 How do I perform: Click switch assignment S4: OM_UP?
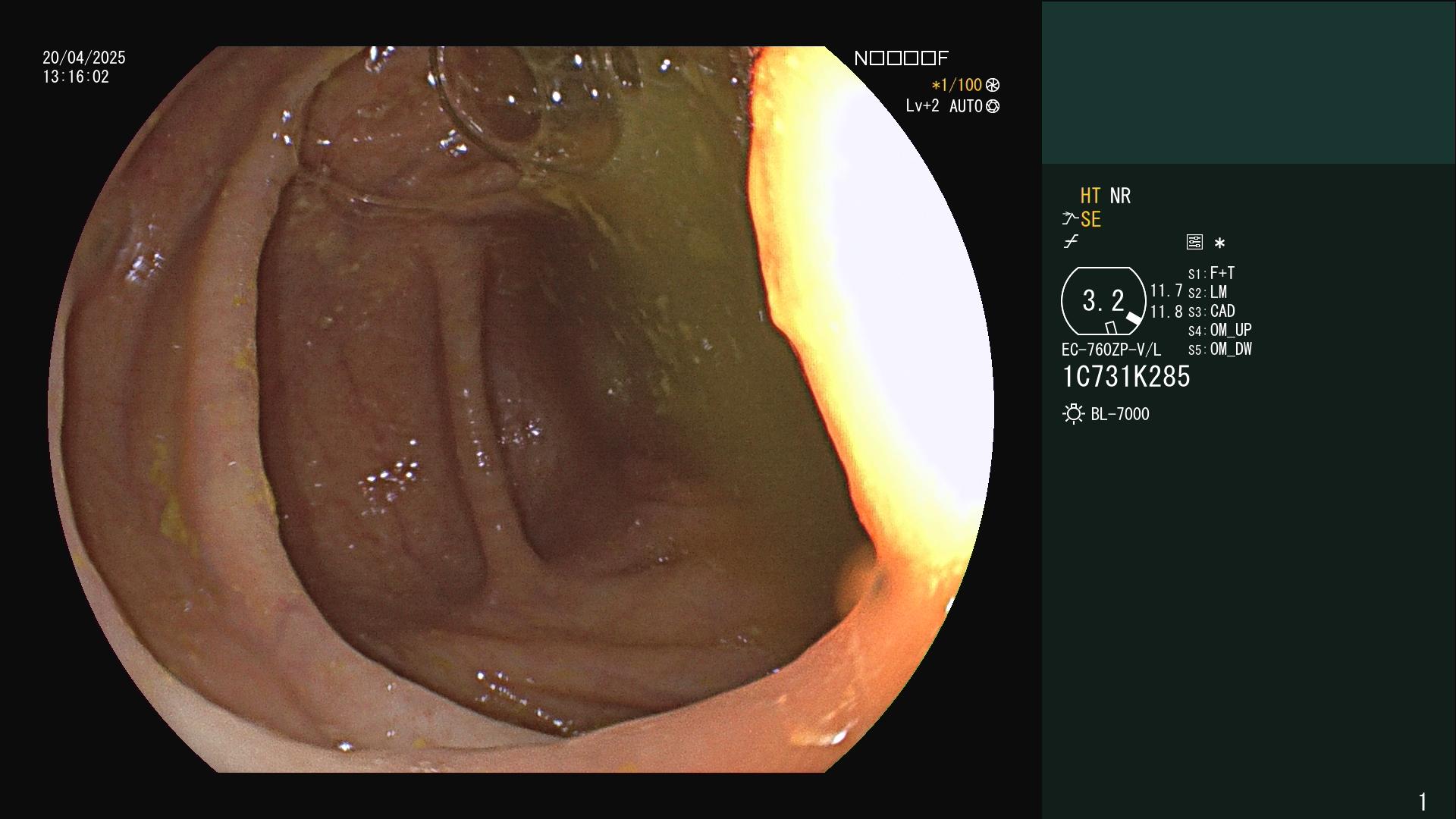(1220, 330)
